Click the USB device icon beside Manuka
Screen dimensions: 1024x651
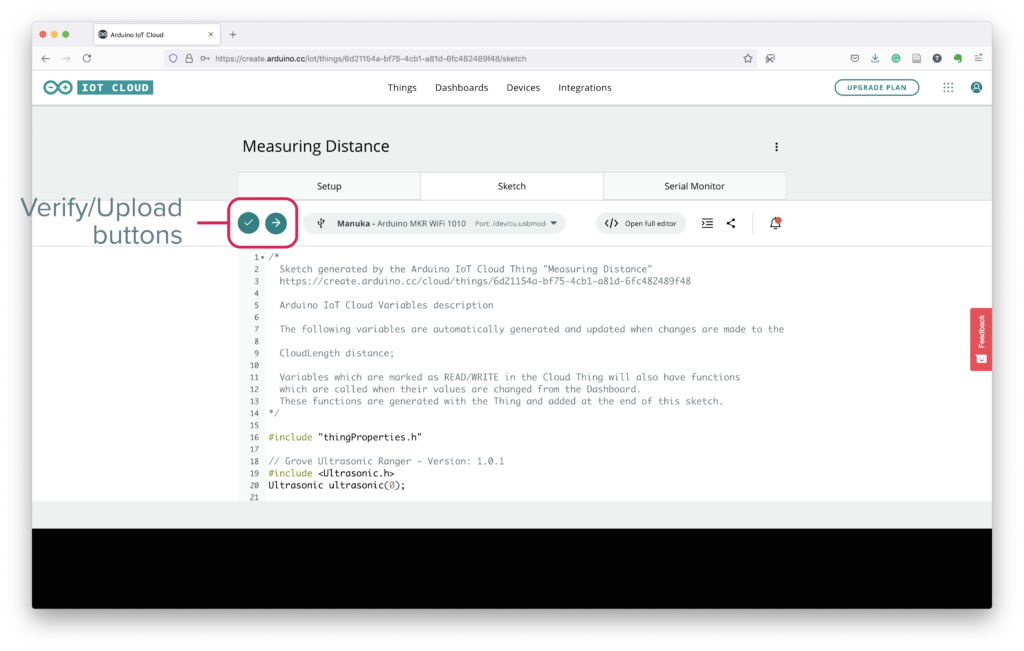321,223
